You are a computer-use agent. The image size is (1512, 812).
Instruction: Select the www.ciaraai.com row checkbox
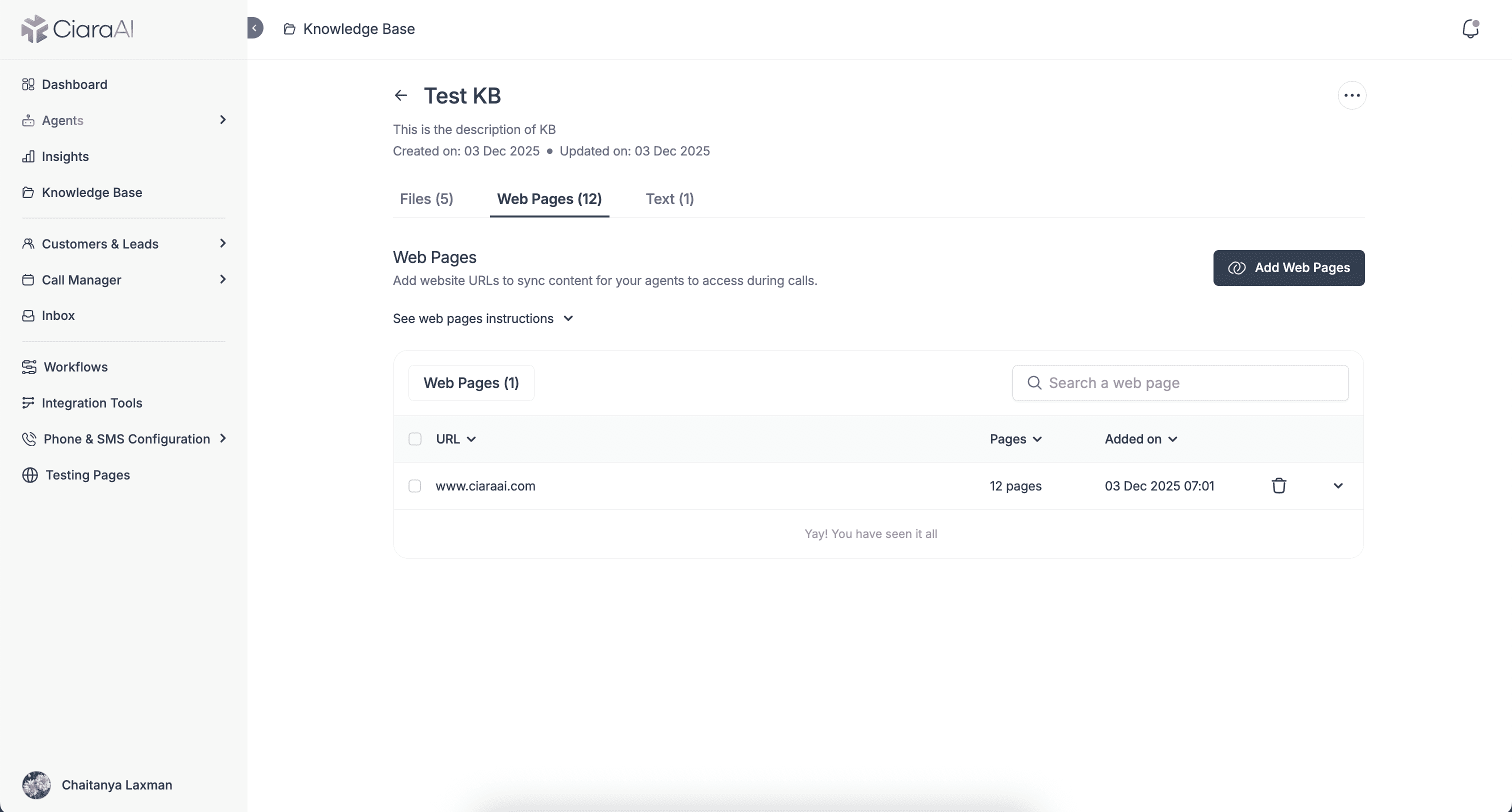415,486
